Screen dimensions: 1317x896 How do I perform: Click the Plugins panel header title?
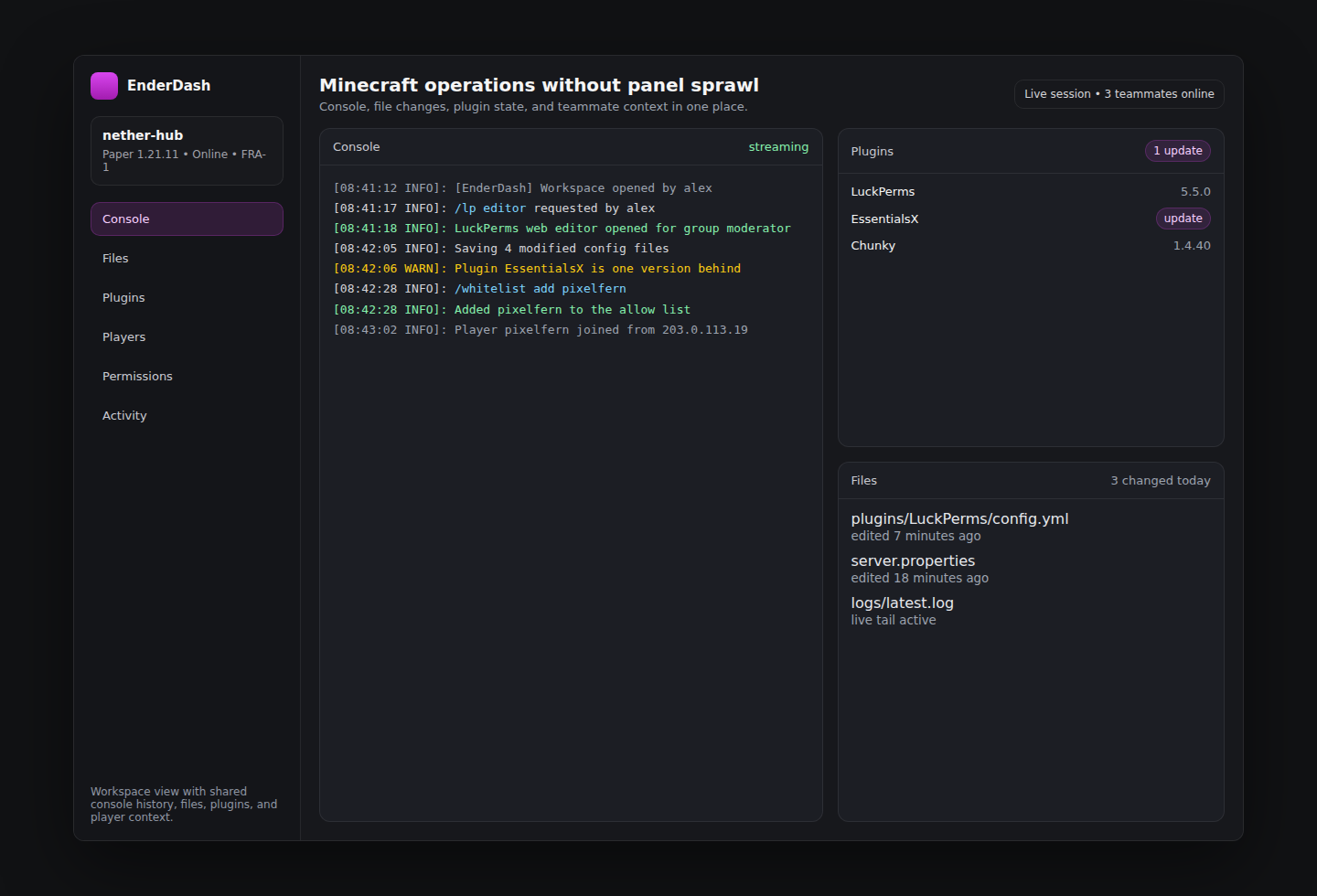pos(872,152)
